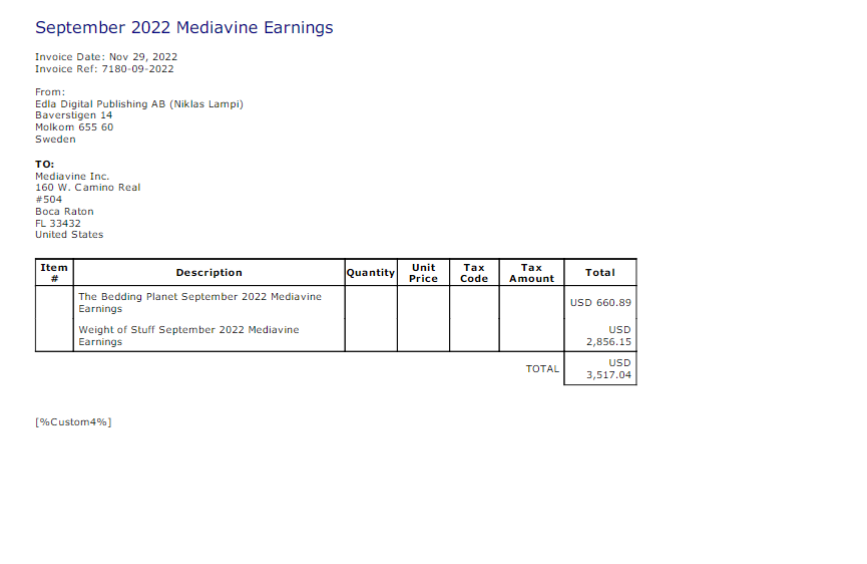Select the text 'Molkom 655 60'
867x564 pixels.
coord(74,127)
